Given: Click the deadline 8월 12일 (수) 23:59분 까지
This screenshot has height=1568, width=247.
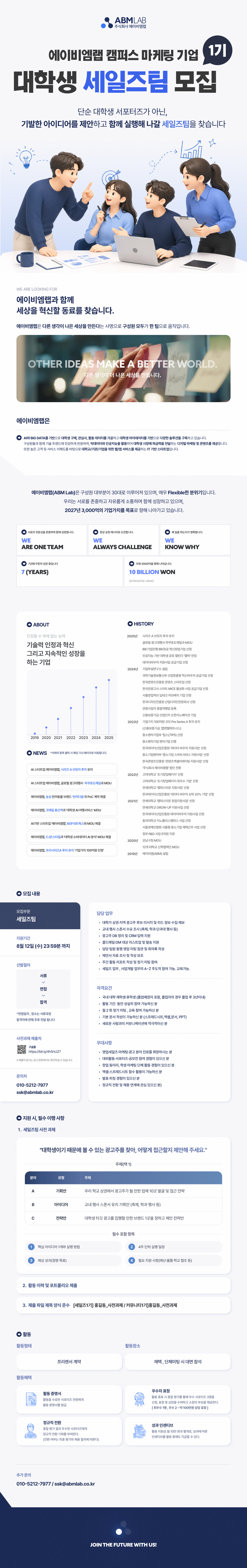Looking at the screenshot, I should (43, 946).
